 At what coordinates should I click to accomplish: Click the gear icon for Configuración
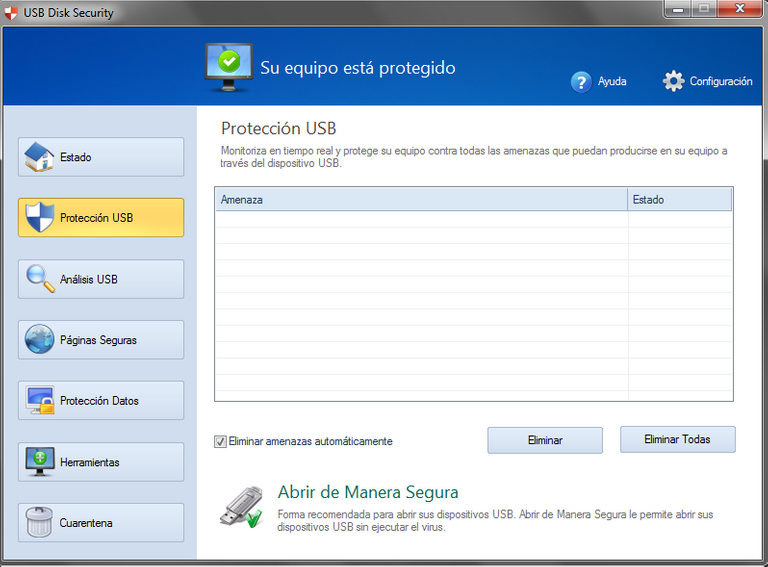point(673,81)
